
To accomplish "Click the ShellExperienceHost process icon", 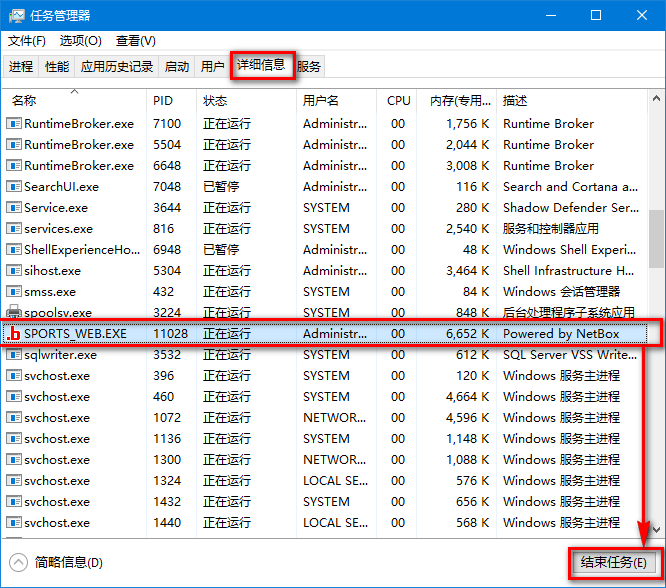I will tap(14, 249).
